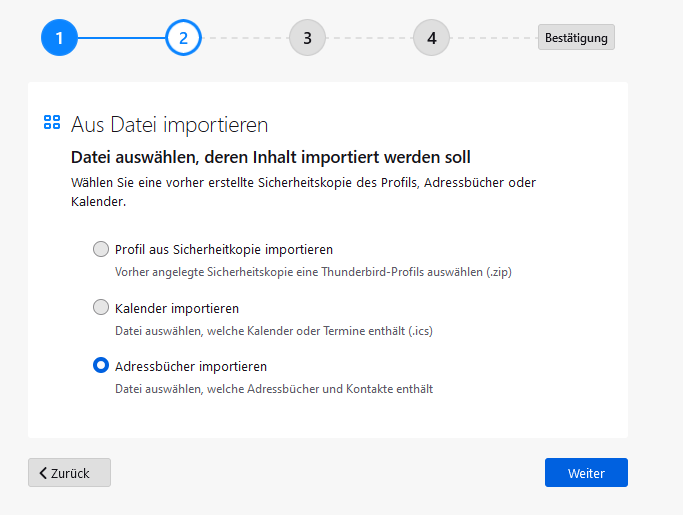Select the Kalender importieren radio button
This screenshot has width=683, height=515.
click(x=101, y=307)
